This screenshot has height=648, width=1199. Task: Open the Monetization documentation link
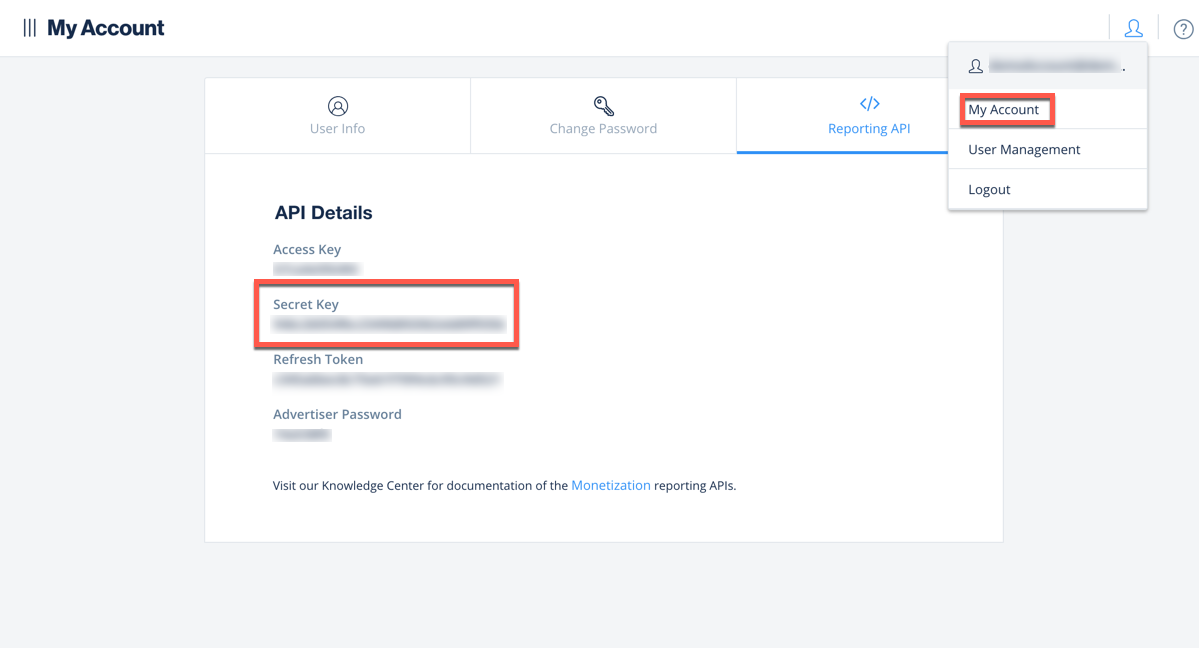(611, 485)
